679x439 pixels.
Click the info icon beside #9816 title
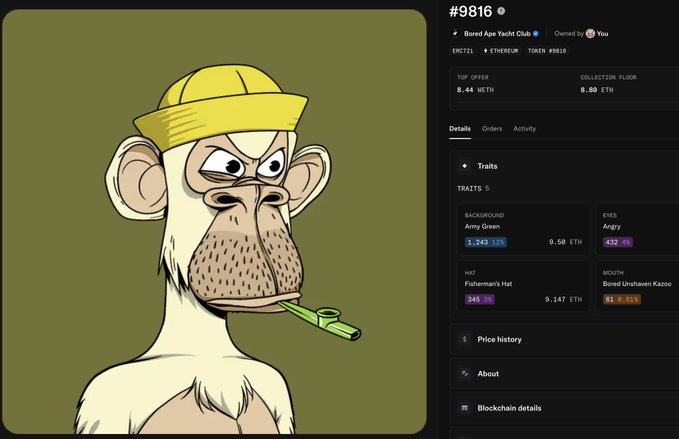(501, 11)
